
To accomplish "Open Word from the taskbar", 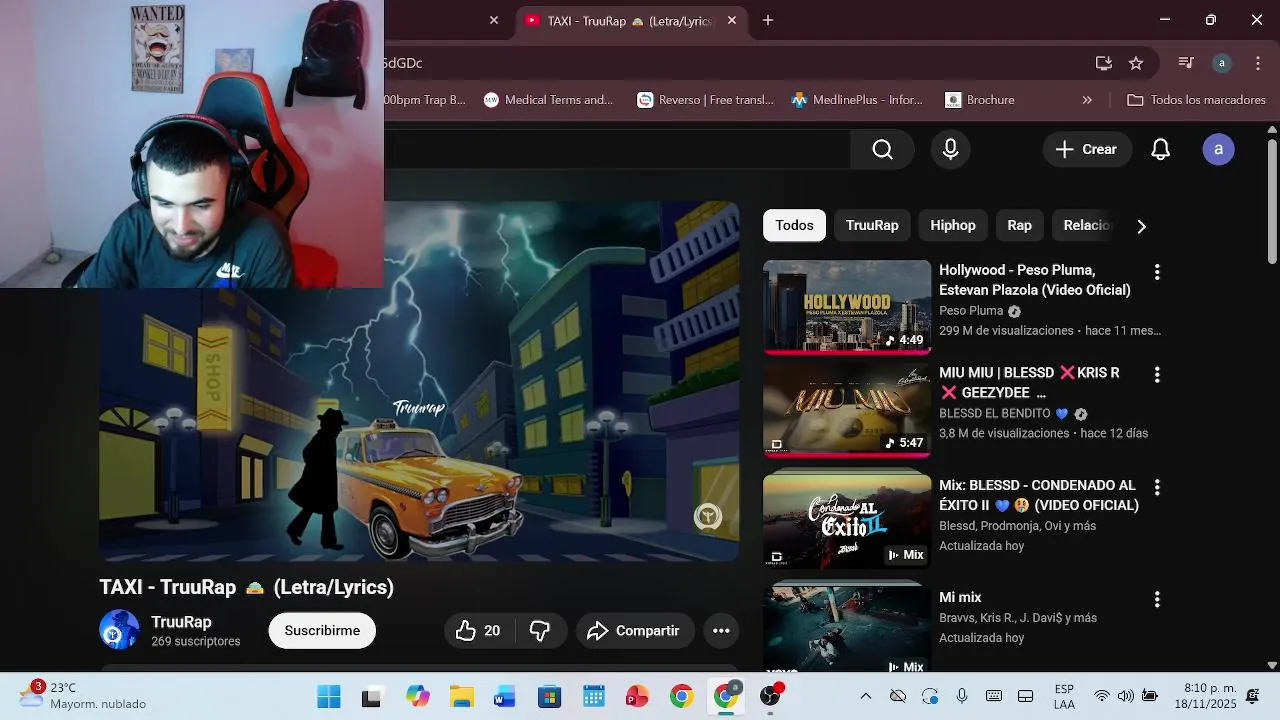I will (505, 696).
